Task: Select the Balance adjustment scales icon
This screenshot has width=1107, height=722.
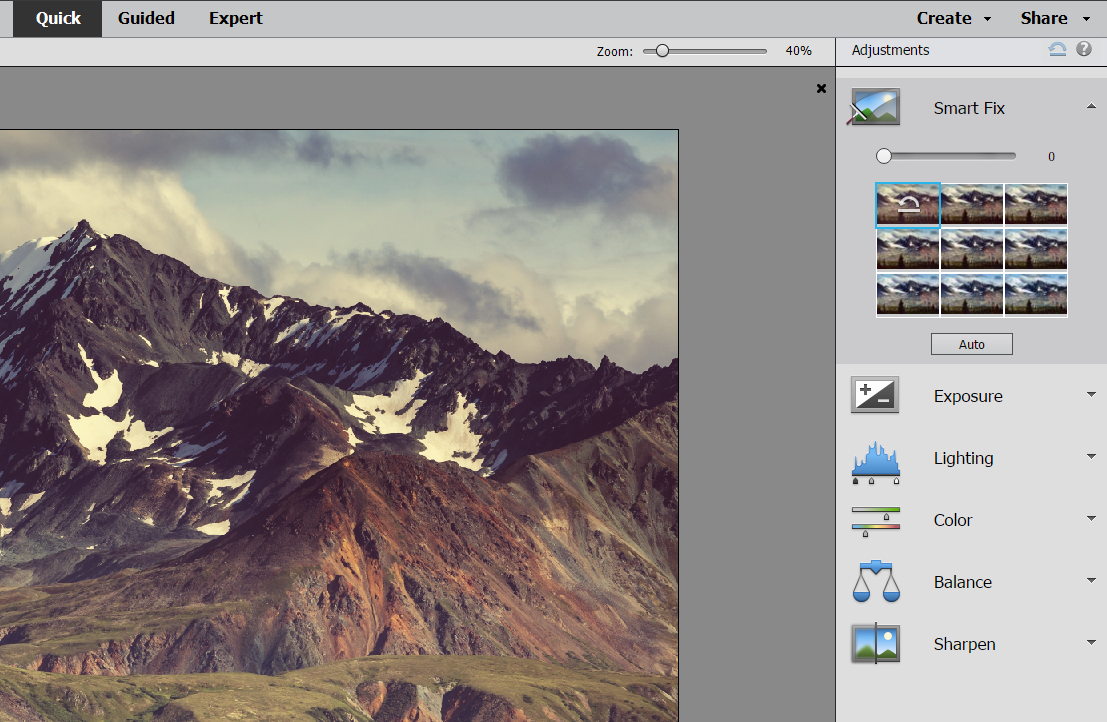Action: coord(874,580)
